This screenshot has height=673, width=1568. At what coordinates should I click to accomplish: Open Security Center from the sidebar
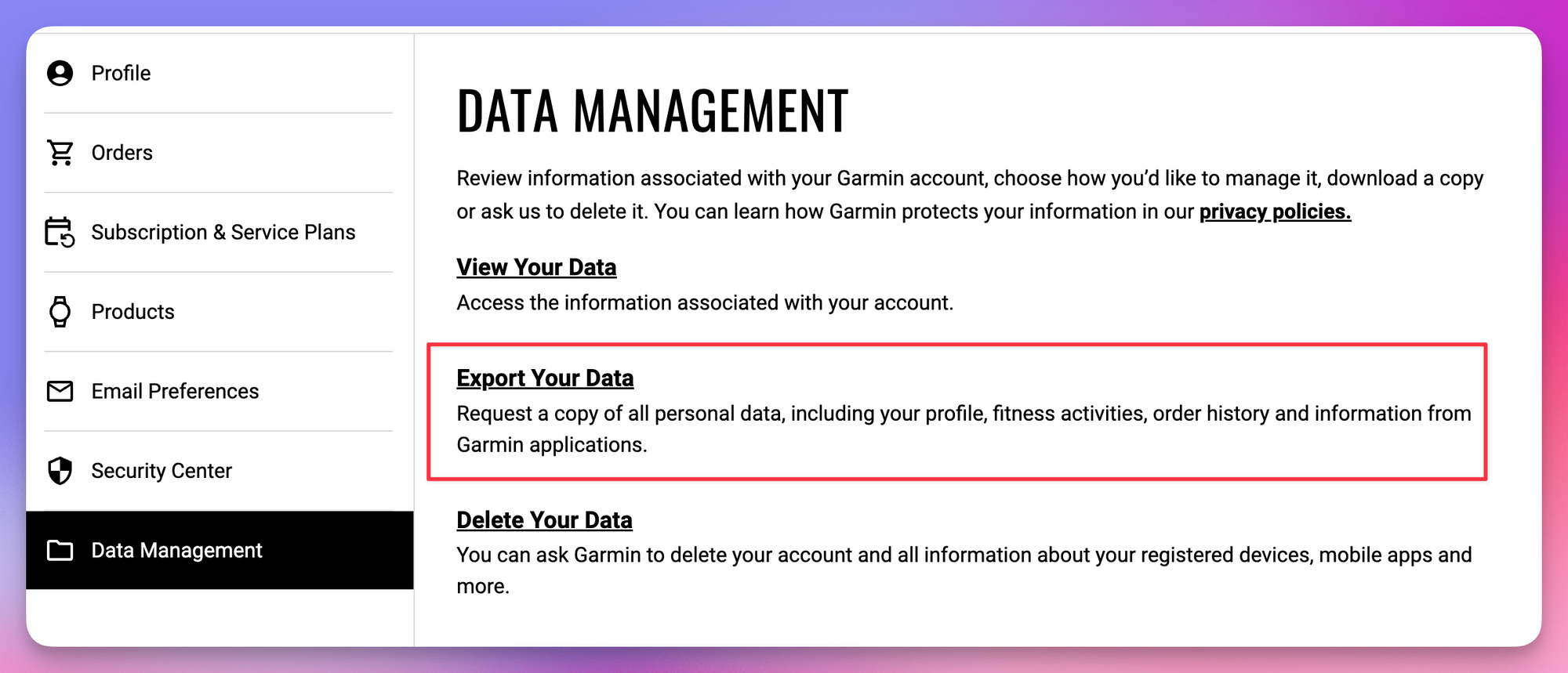click(x=162, y=471)
